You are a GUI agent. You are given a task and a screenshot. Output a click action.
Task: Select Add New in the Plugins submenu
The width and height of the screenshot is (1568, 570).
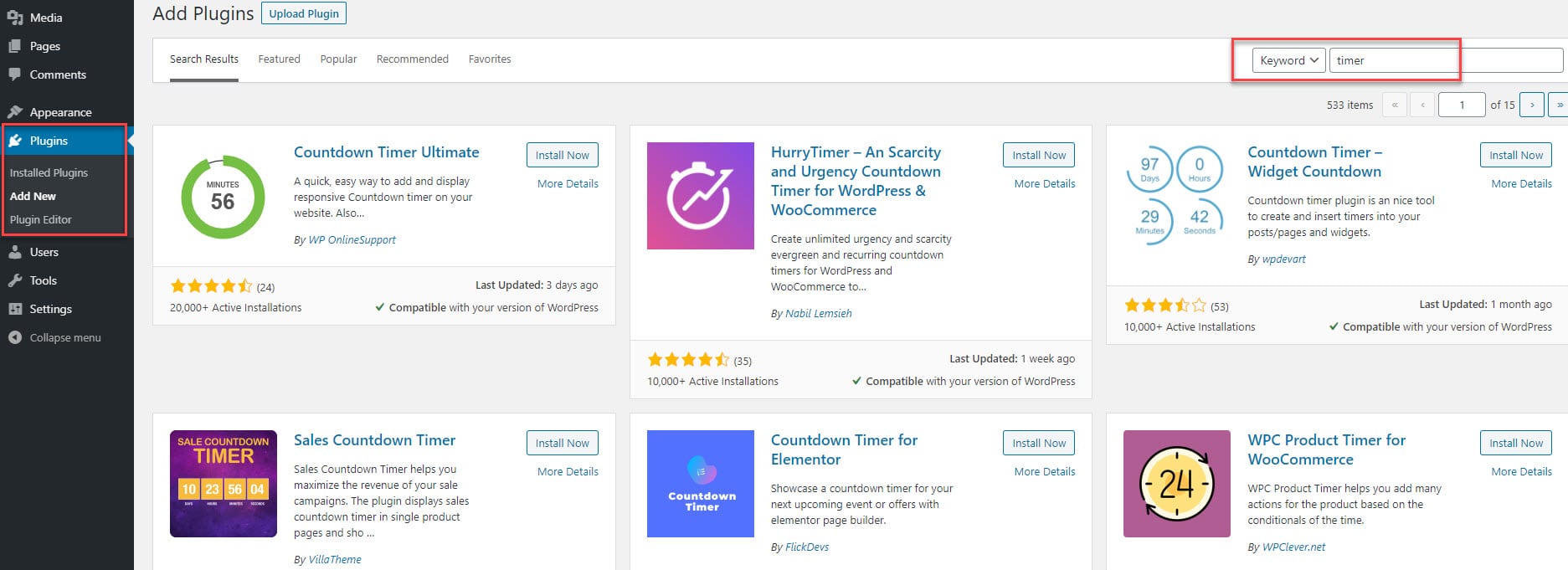click(x=33, y=196)
